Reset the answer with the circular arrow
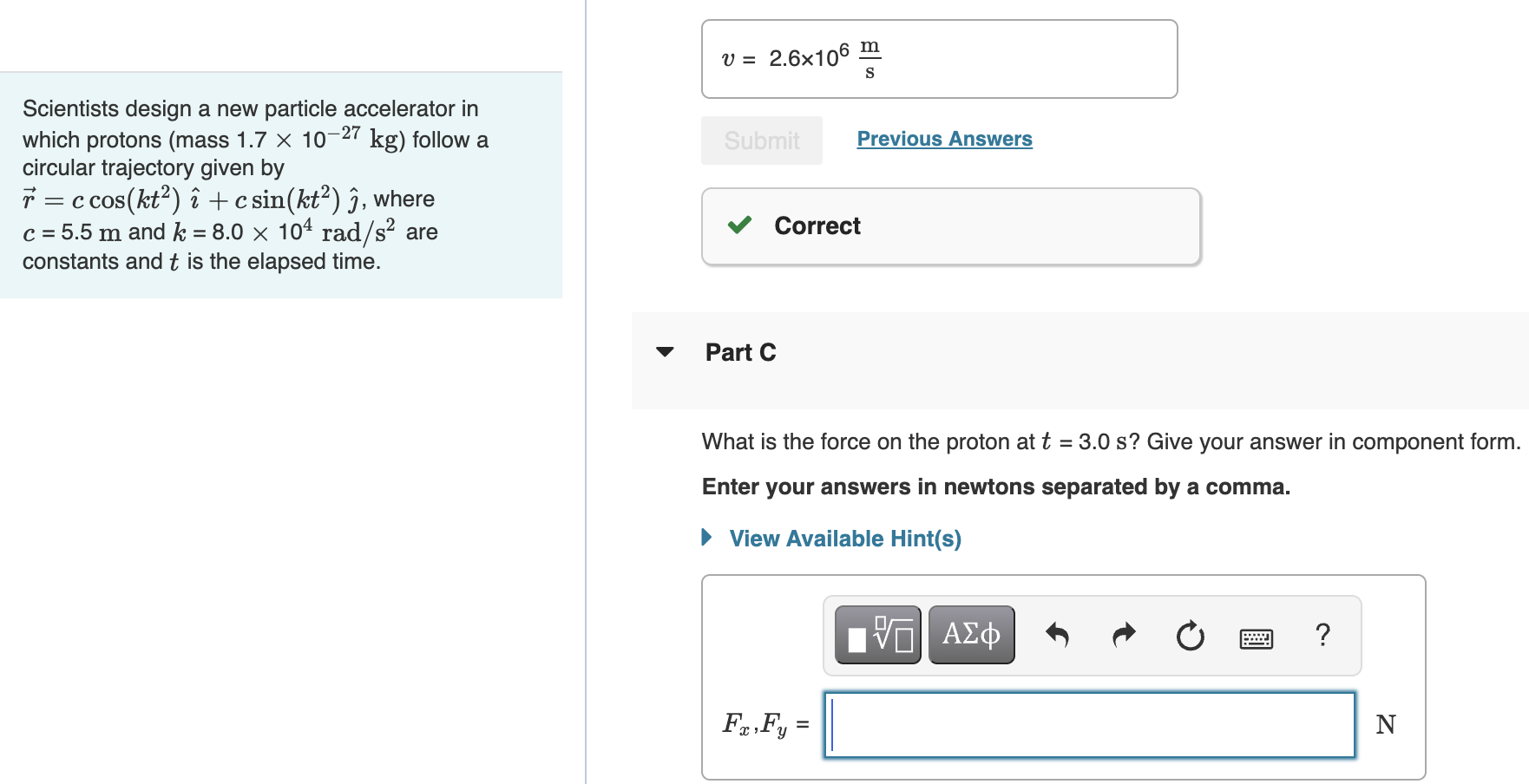 [x=1190, y=636]
